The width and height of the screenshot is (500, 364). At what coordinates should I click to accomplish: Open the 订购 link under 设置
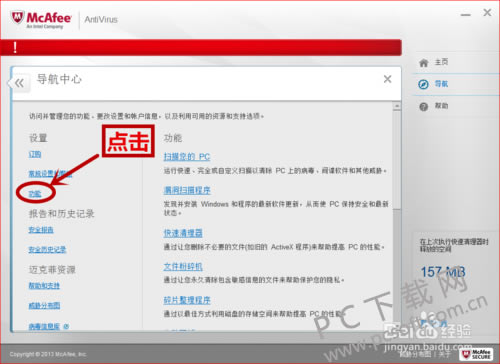click(x=35, y=154)
